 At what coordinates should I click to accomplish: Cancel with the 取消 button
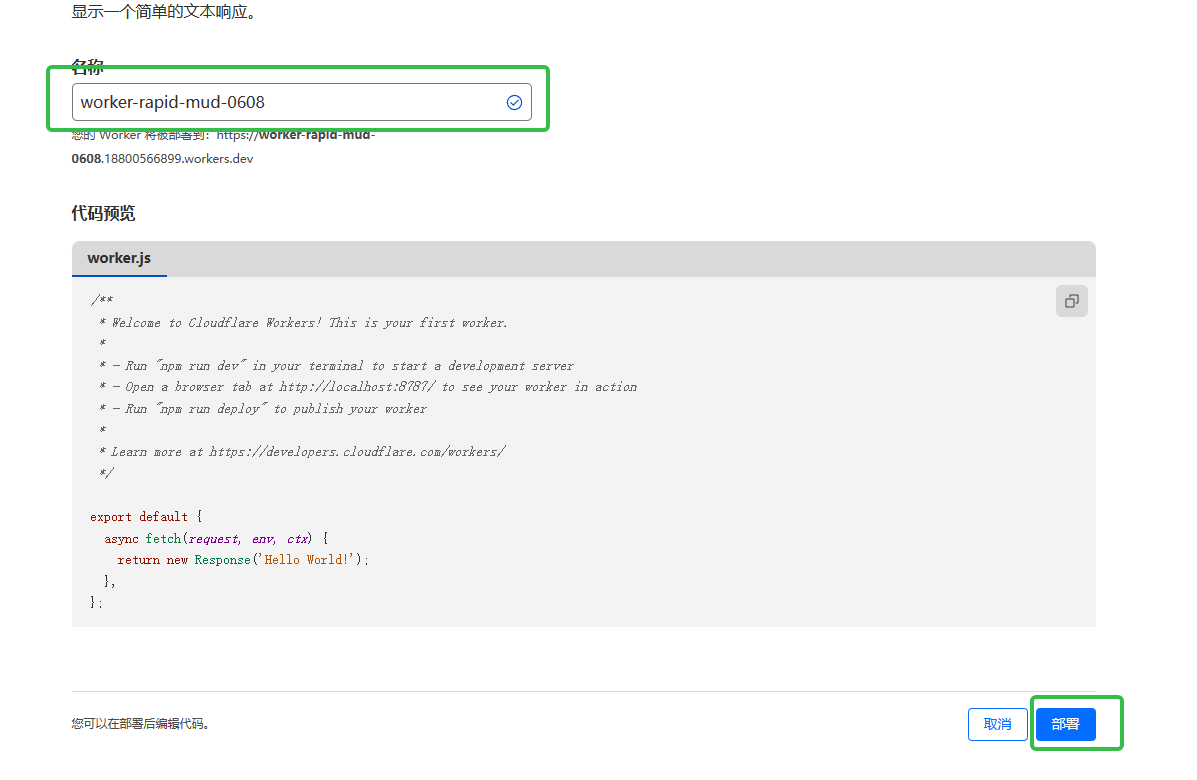(997, 724)
